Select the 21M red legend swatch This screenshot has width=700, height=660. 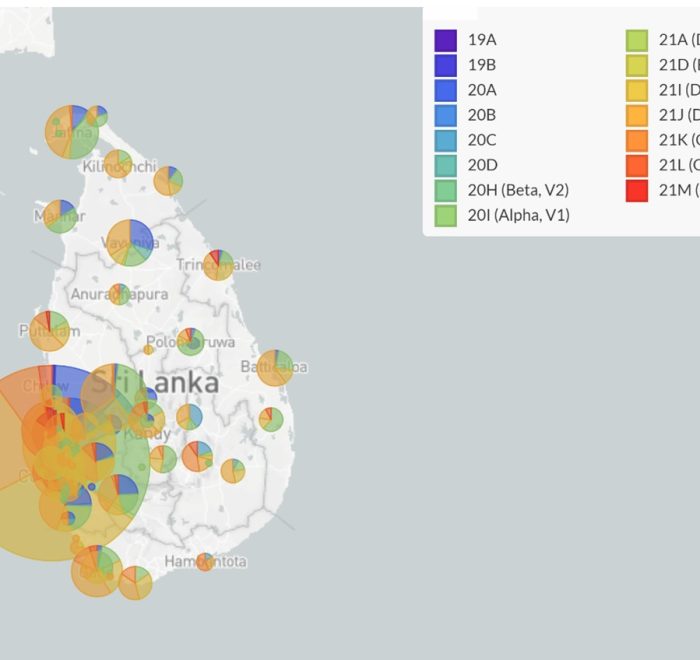tap(637, 190)
